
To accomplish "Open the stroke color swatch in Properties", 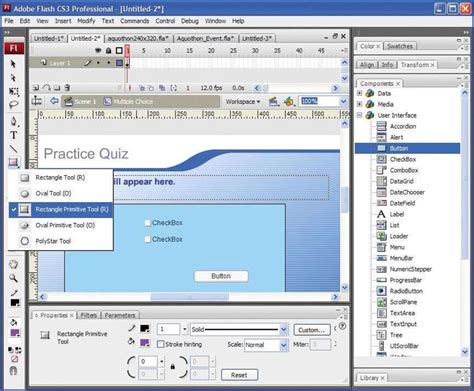I will click(145, 329).
